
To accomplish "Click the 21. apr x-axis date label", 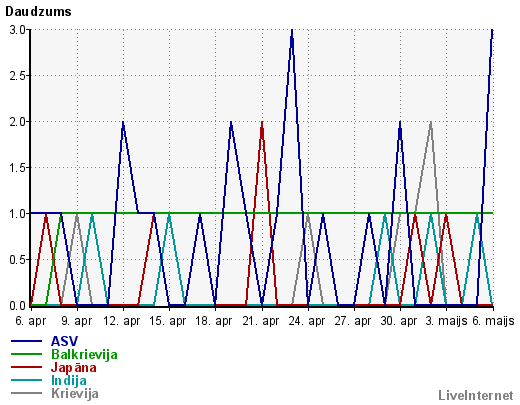I will coord(261,321).
